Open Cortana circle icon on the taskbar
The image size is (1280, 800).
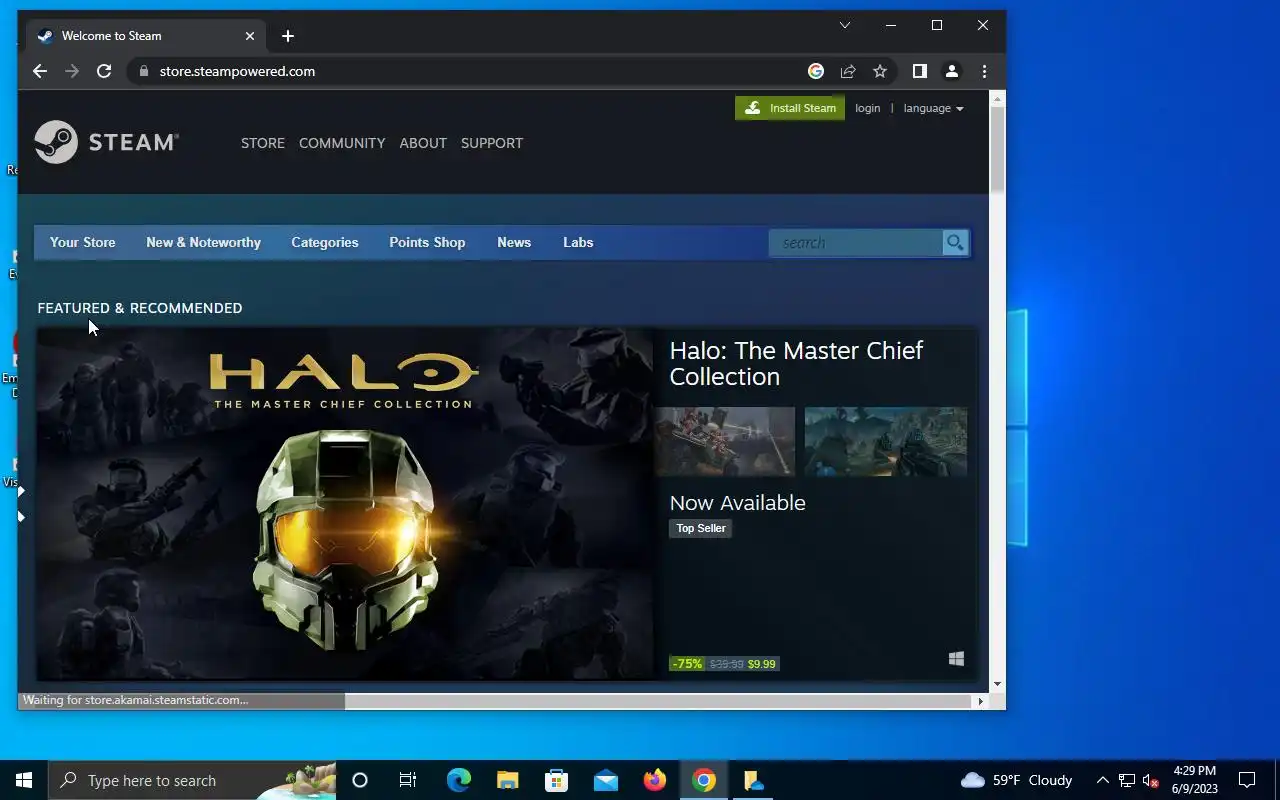coord(360,780)
